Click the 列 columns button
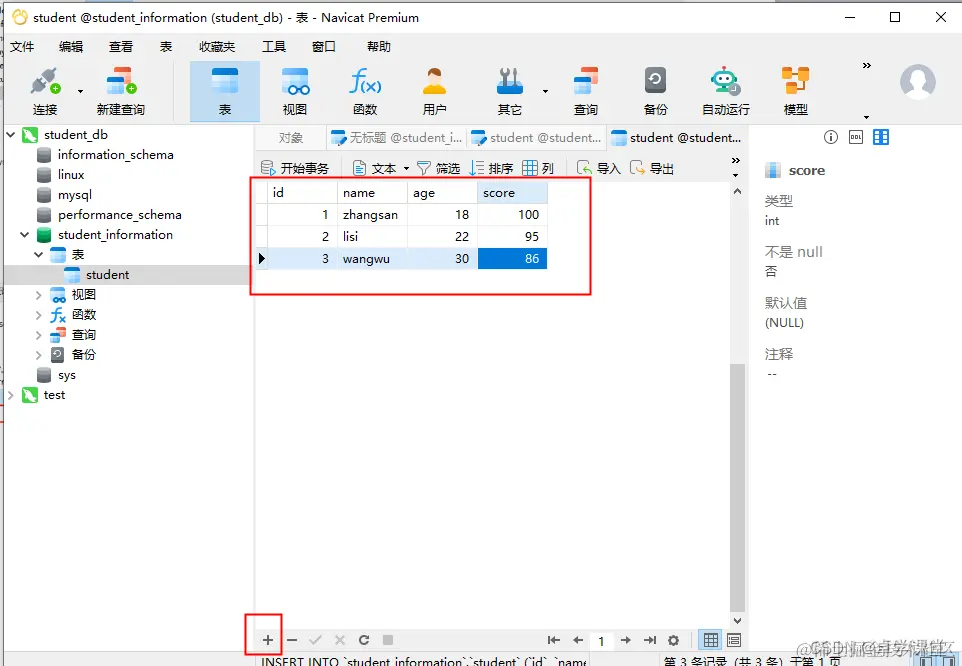 [538, 168]
